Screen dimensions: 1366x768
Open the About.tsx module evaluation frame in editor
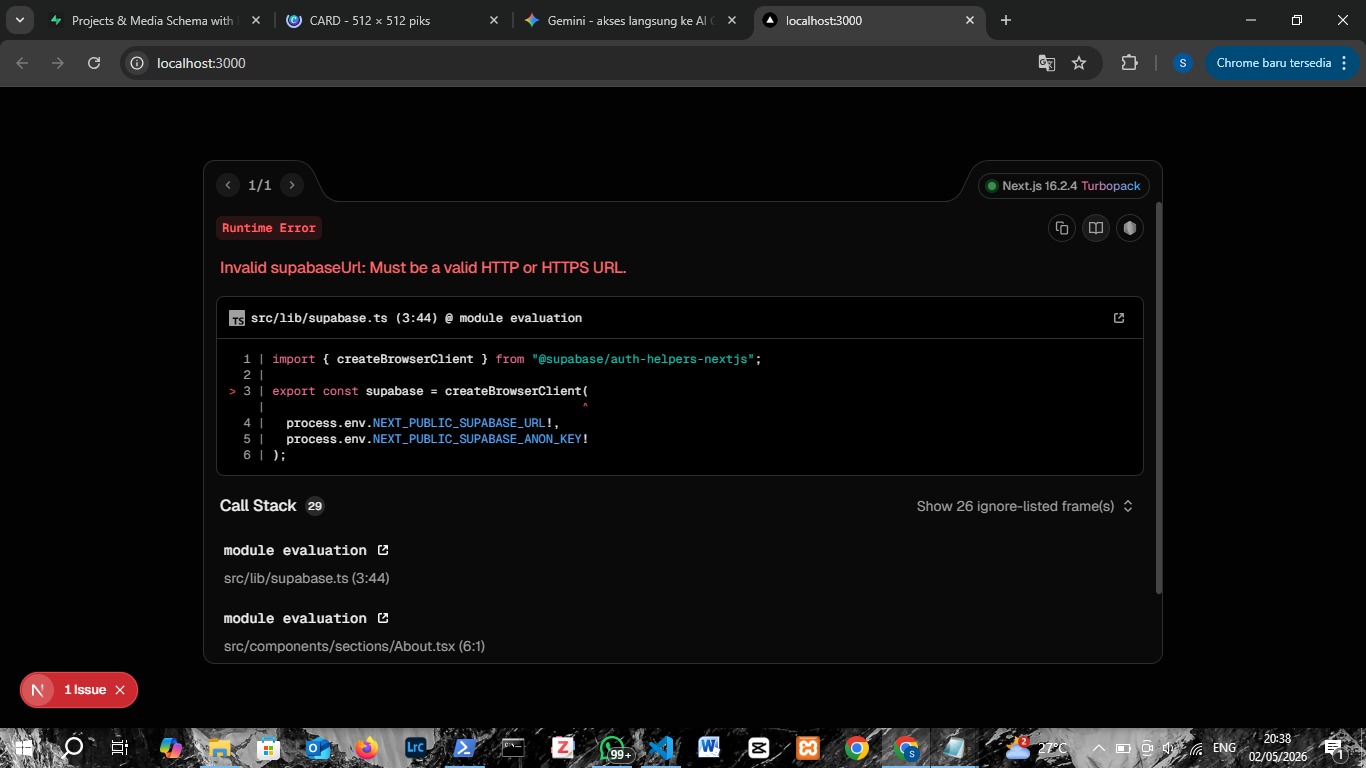(383, 618)
